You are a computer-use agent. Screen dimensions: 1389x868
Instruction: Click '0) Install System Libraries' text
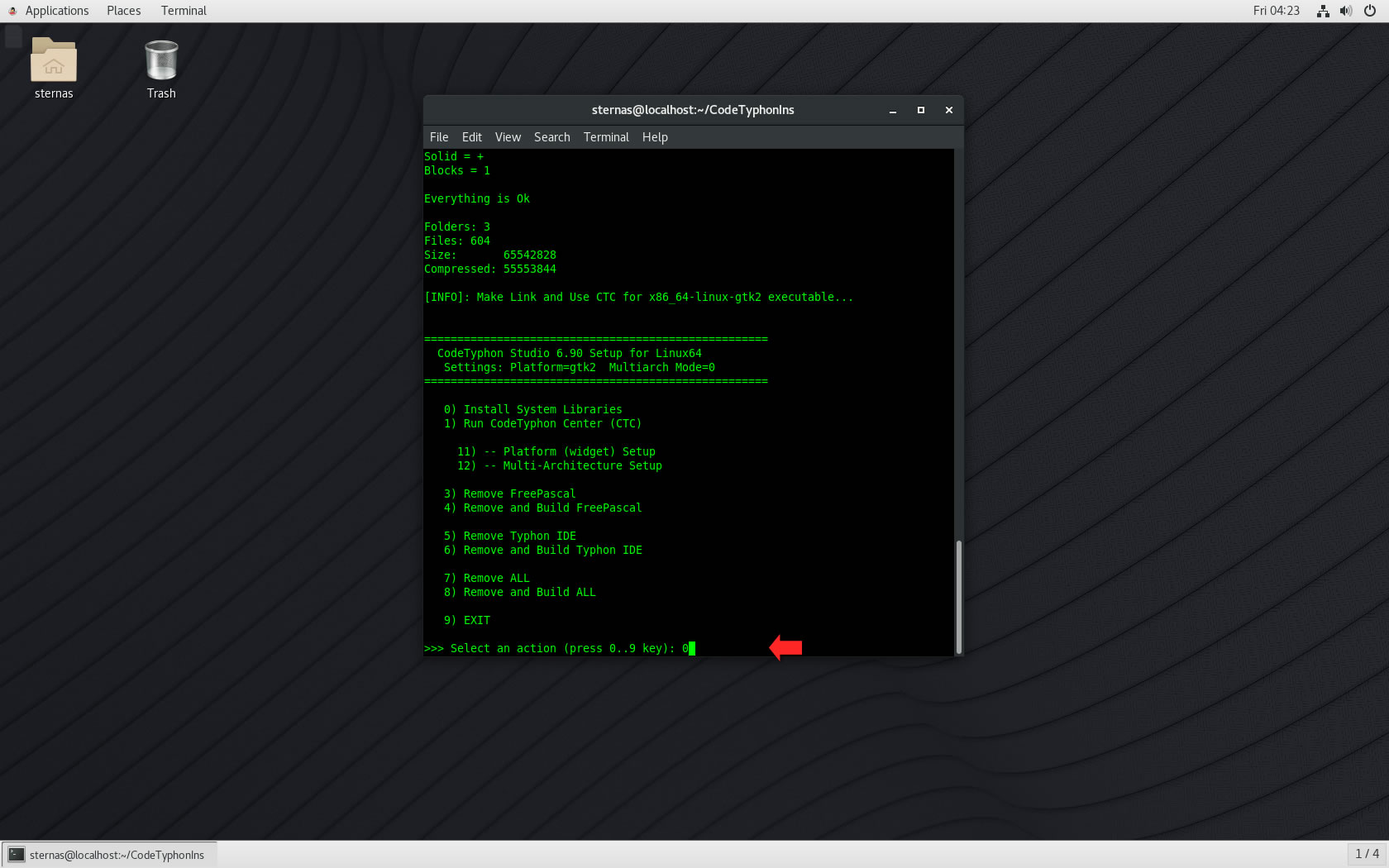(533, 409)
